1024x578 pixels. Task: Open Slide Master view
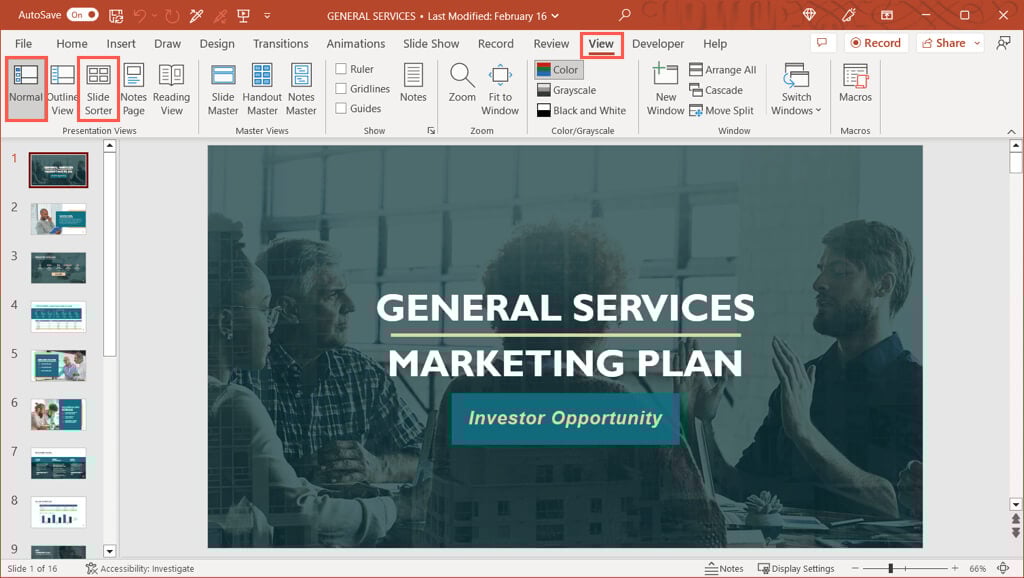tap(223, 90)
